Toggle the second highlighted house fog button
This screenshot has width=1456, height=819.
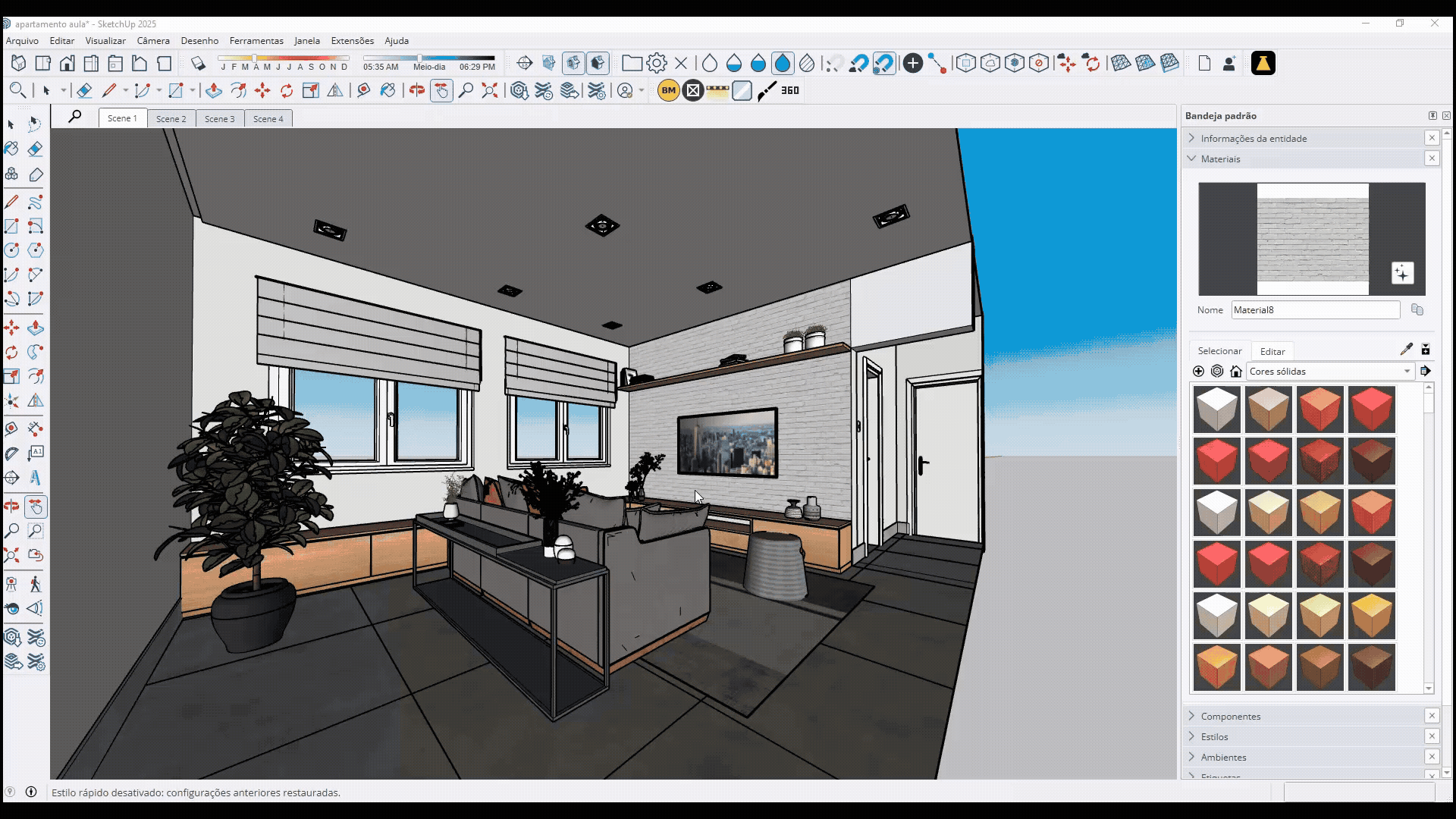[x=598, y=64]
